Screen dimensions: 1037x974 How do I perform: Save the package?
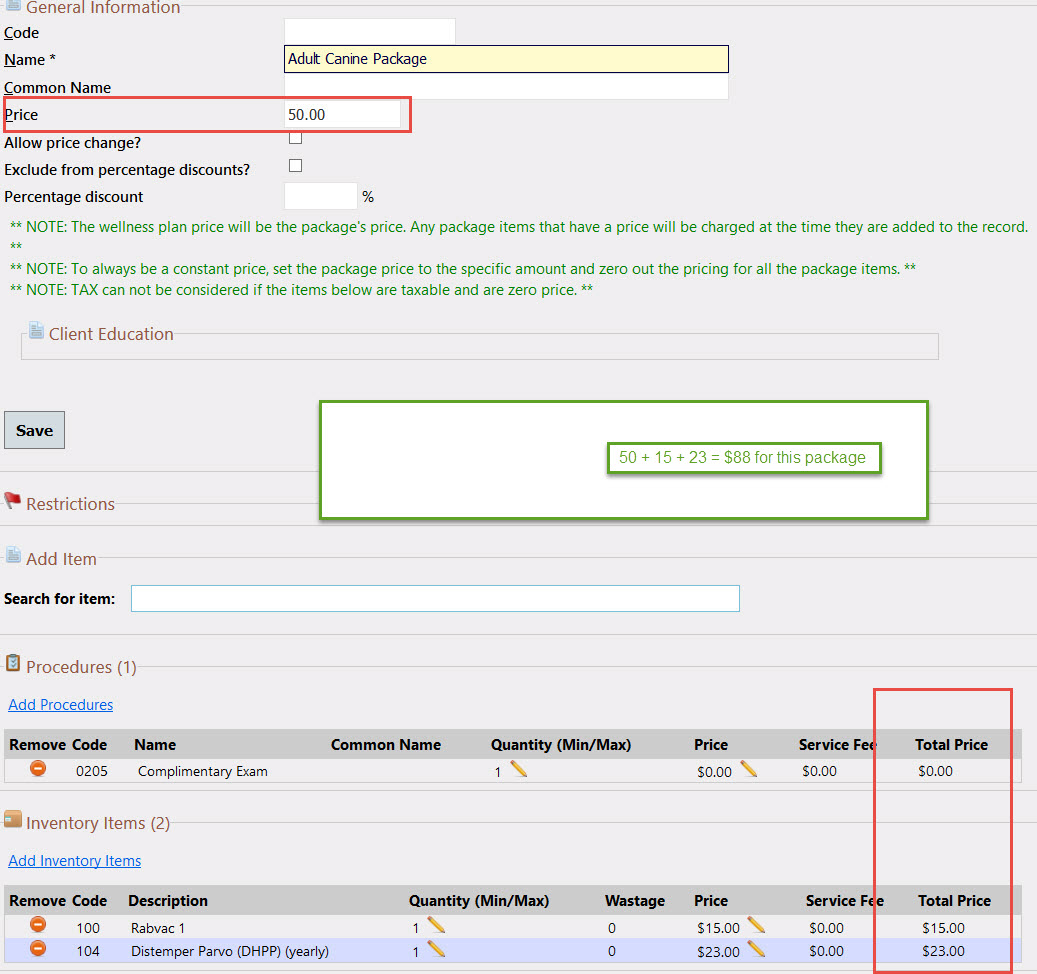(34, 430)
